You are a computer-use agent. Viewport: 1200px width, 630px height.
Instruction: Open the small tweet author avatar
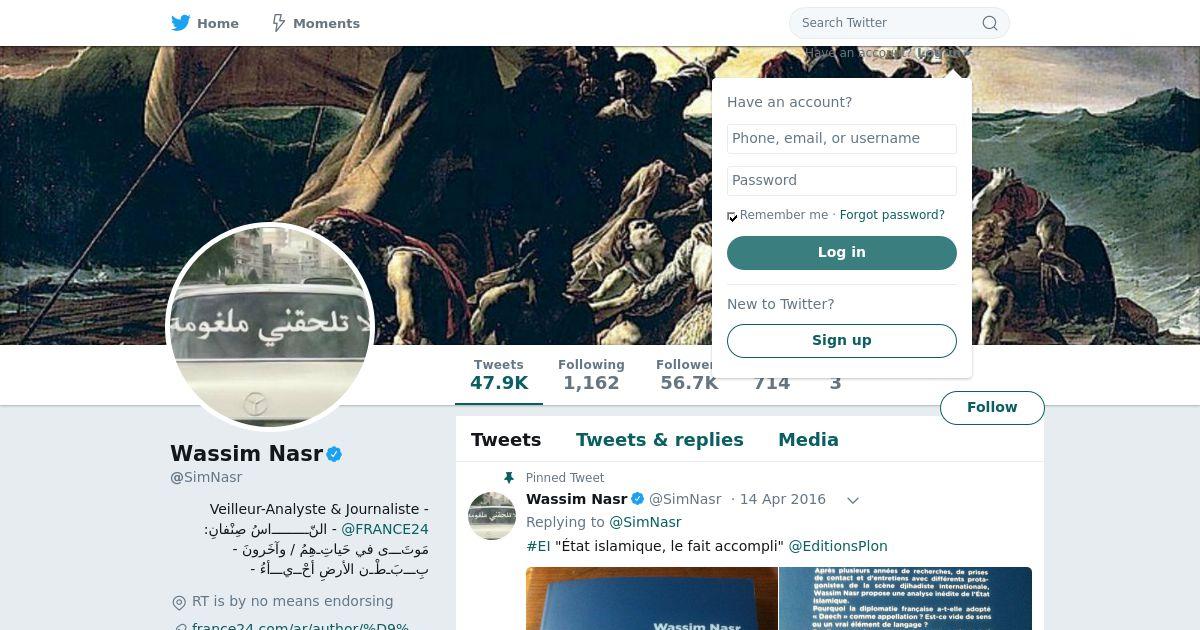click(x=492, y=515)
